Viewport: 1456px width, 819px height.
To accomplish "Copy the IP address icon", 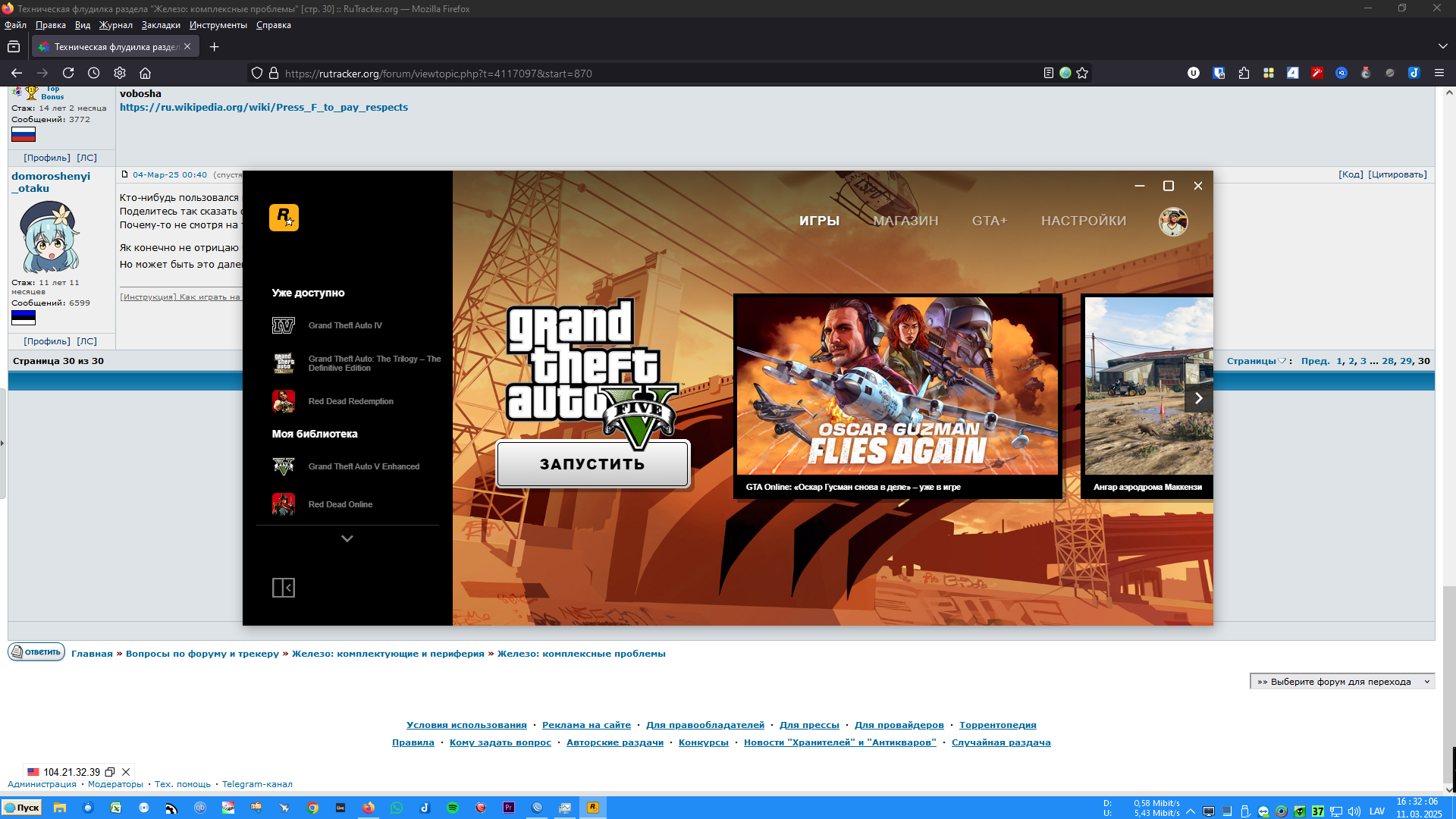I will click(110, 772).
